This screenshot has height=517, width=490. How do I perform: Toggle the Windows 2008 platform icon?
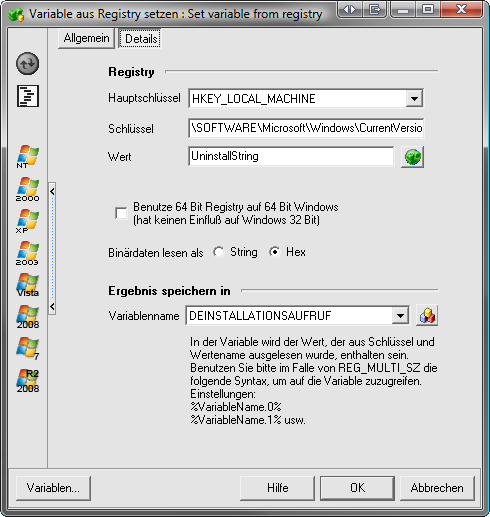click(28, 317)
